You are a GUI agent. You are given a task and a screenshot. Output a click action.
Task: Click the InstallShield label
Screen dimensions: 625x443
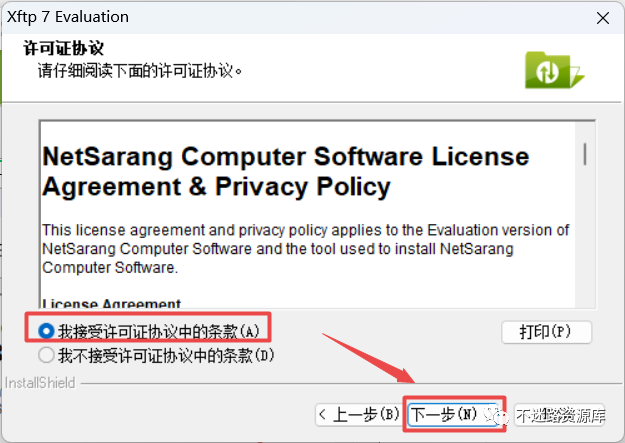[x=40, y=383]
